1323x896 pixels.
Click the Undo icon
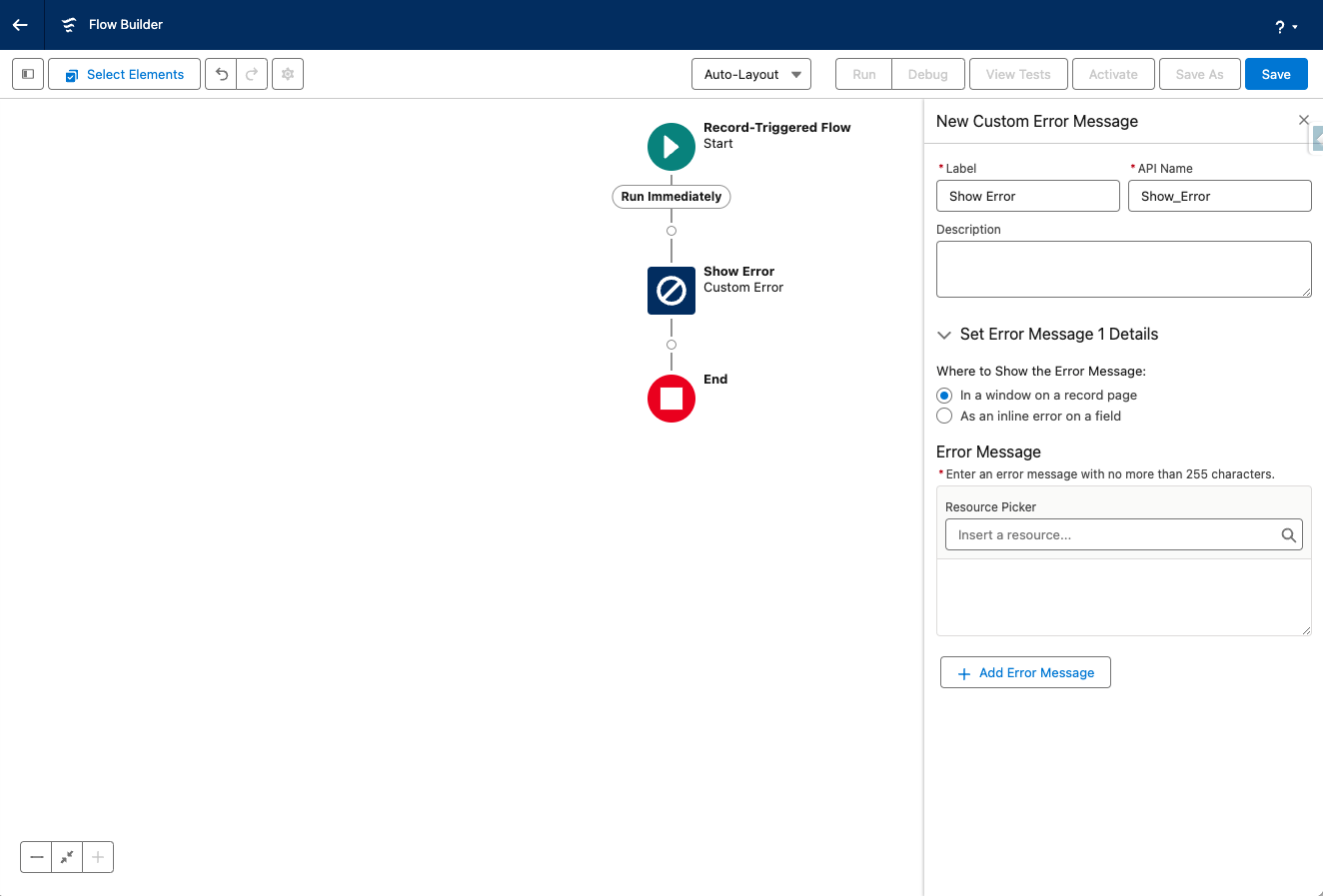tap(221, 73)
